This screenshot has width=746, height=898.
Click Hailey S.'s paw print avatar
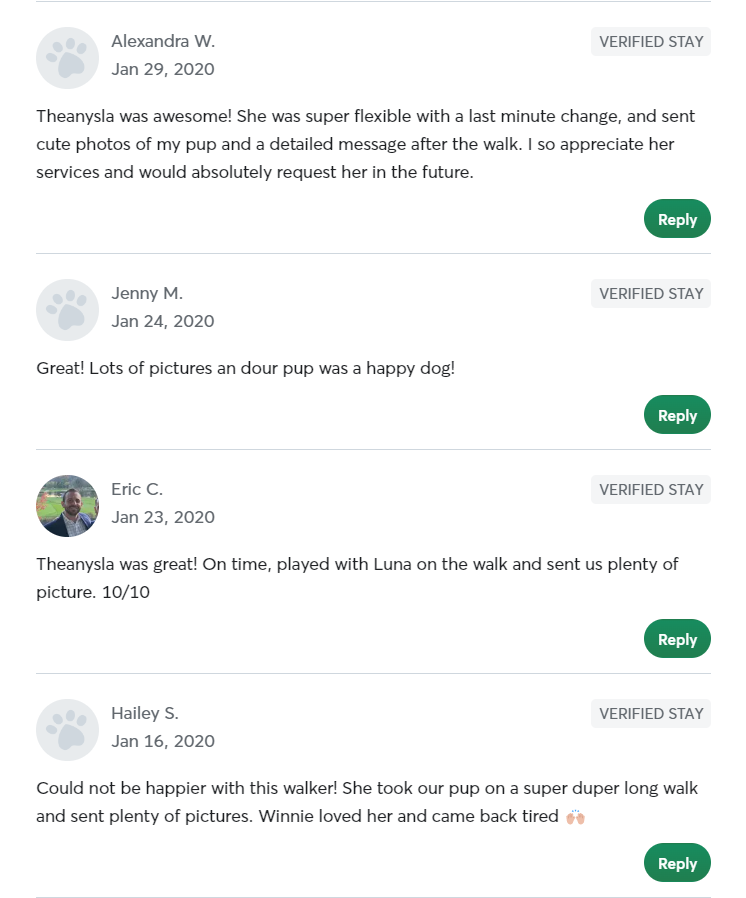[x=67, y=730]
